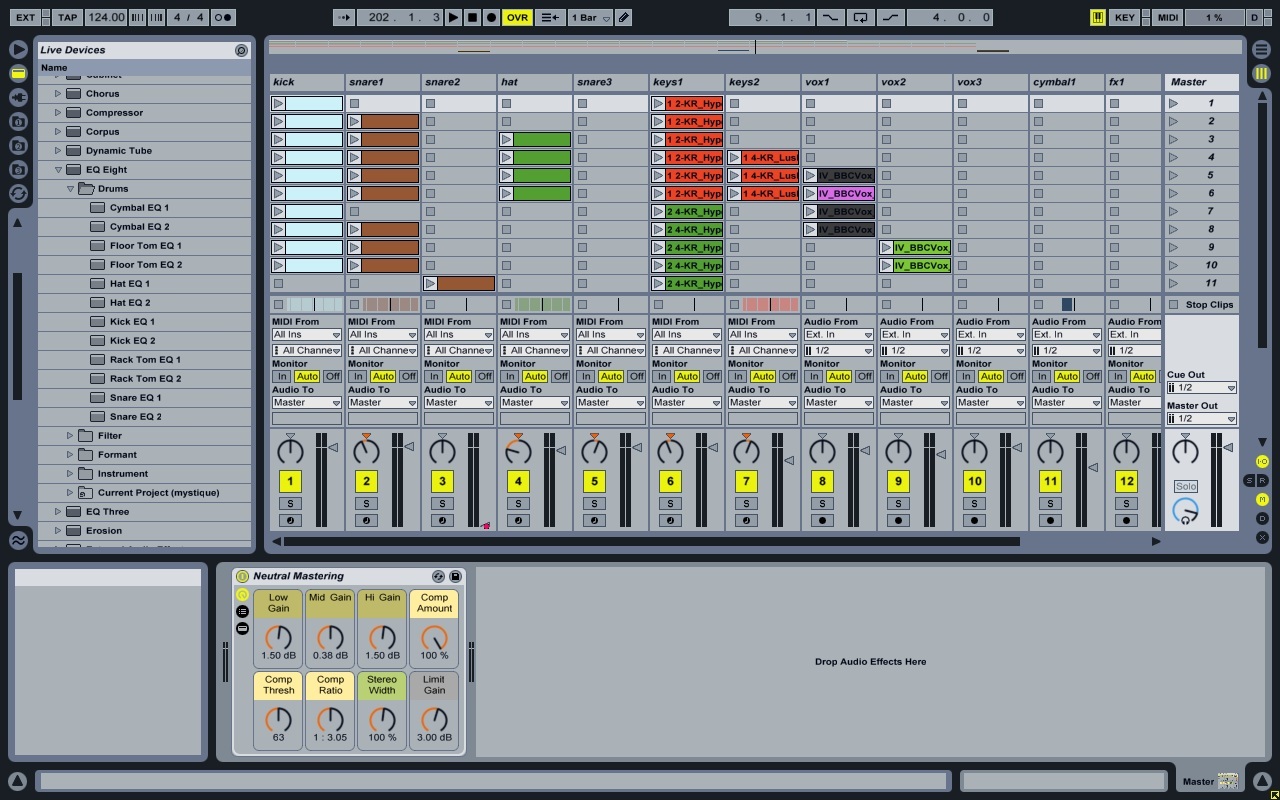
Task: Open the 1 Bar quantization dropdown
Action: 590,17
